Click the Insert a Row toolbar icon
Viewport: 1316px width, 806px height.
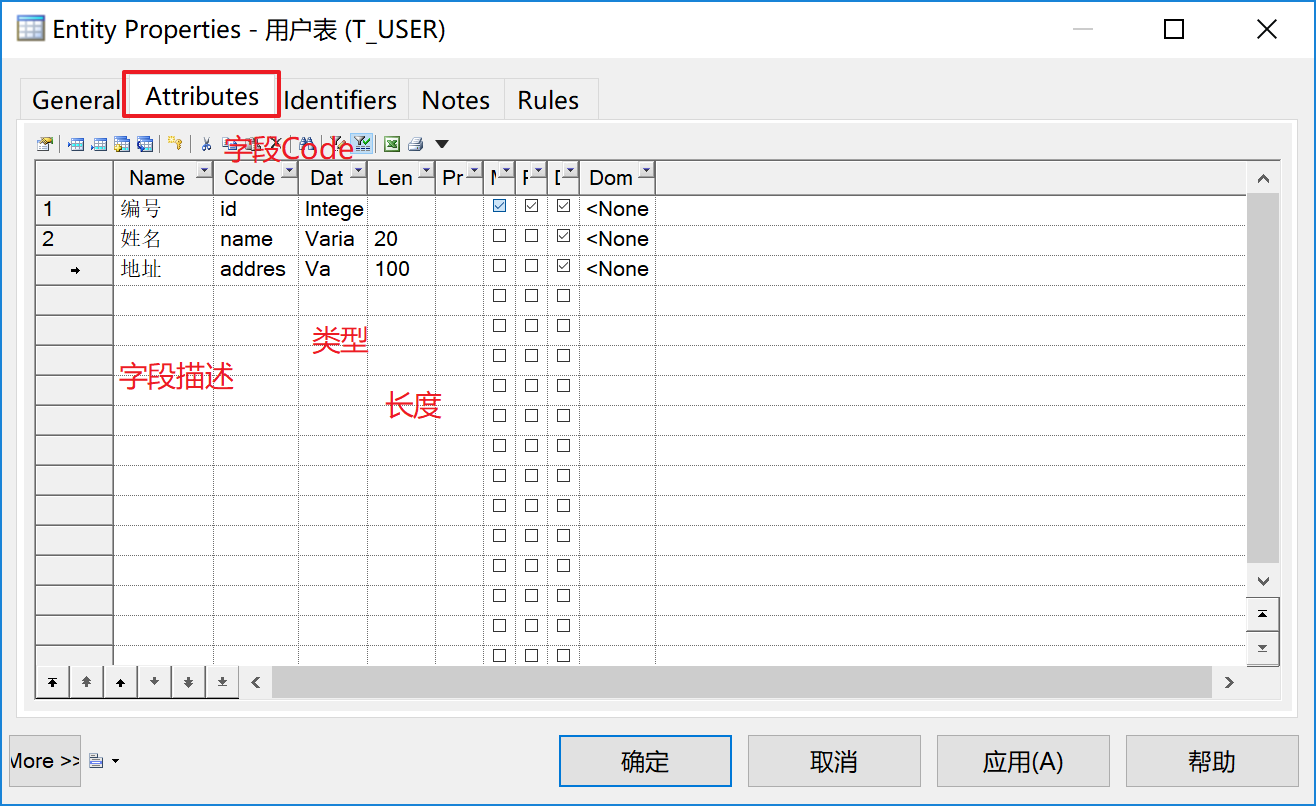pos(75,143)
